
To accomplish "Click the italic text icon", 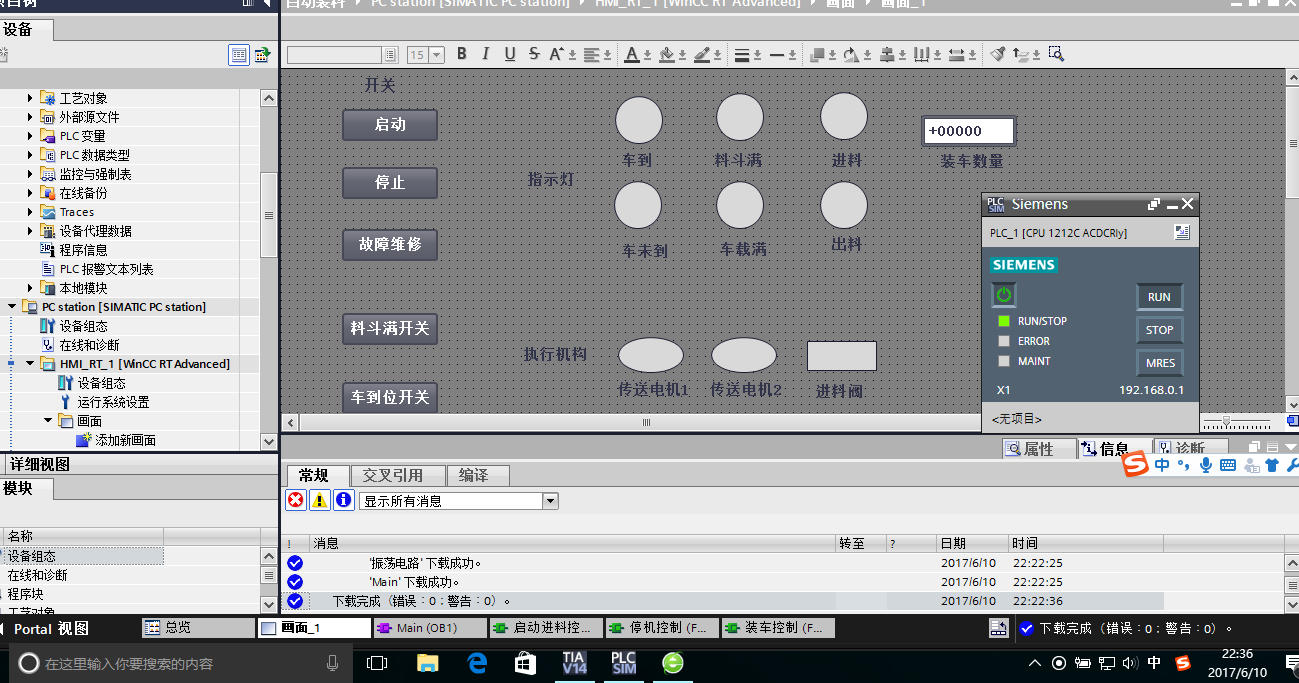I will (486, 54).
